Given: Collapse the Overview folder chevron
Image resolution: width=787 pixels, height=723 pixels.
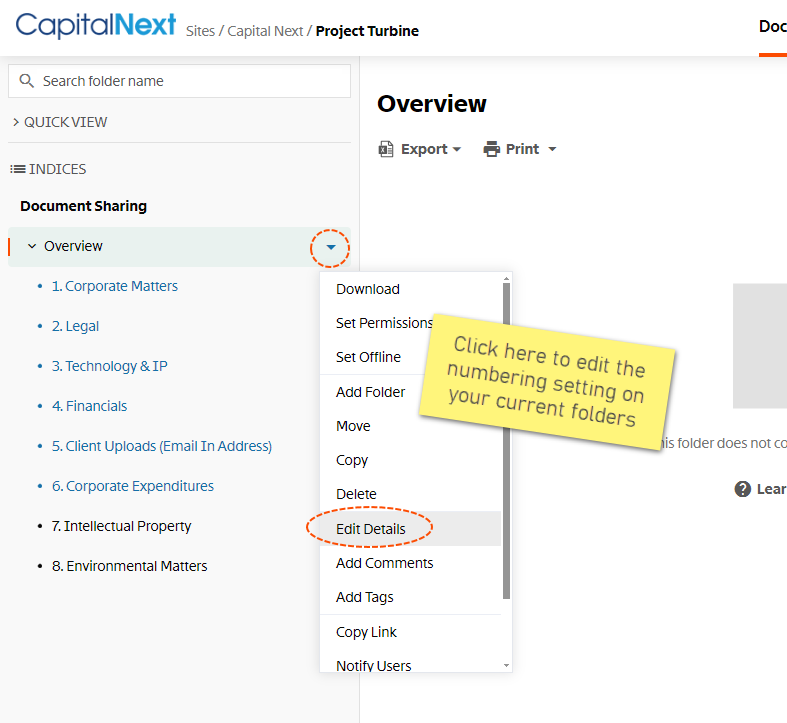Looking at the screenshot, I should coord(32,246).
